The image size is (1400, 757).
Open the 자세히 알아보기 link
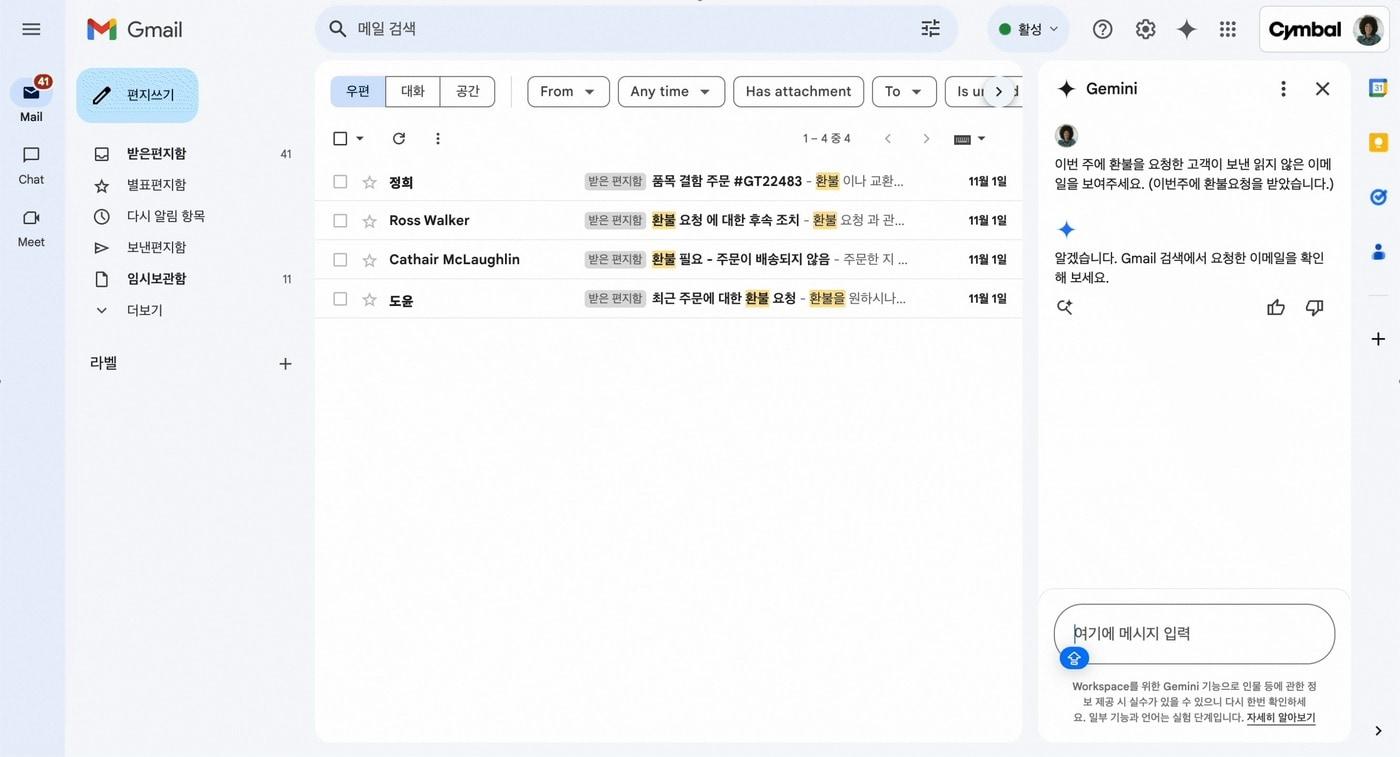click(1280, 718)
